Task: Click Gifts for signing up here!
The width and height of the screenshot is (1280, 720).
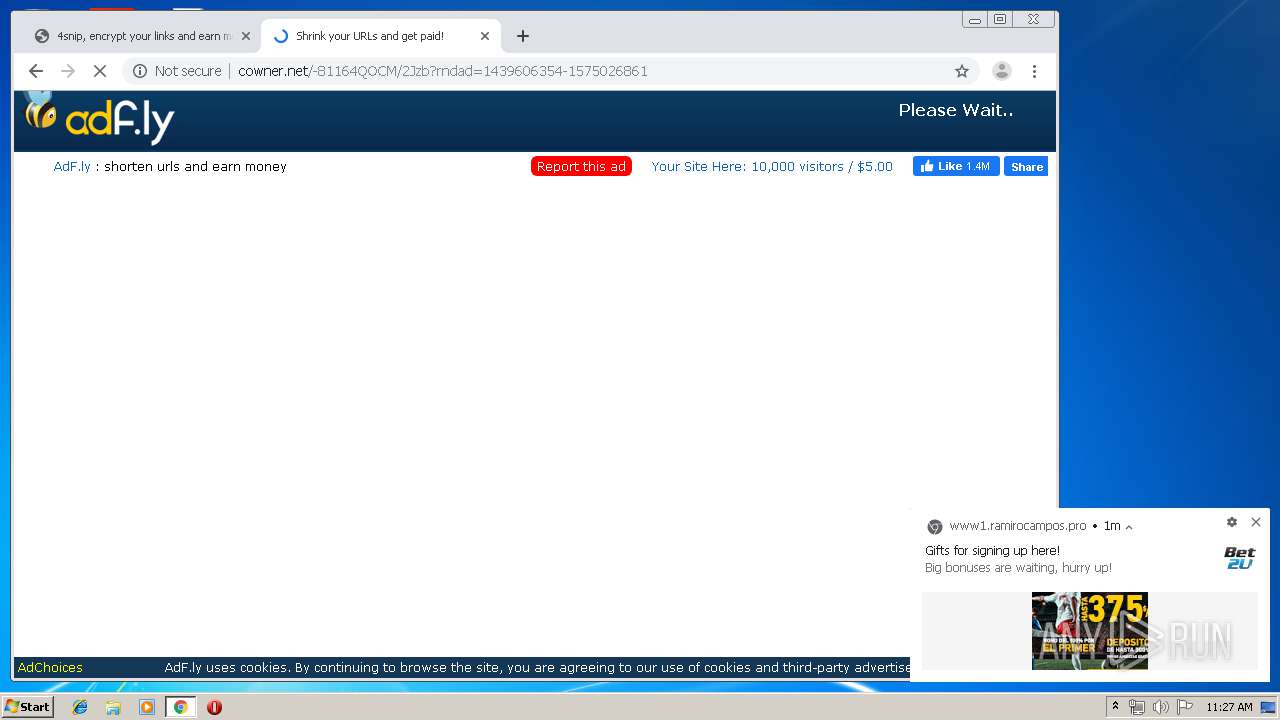Action: (992, 551)
